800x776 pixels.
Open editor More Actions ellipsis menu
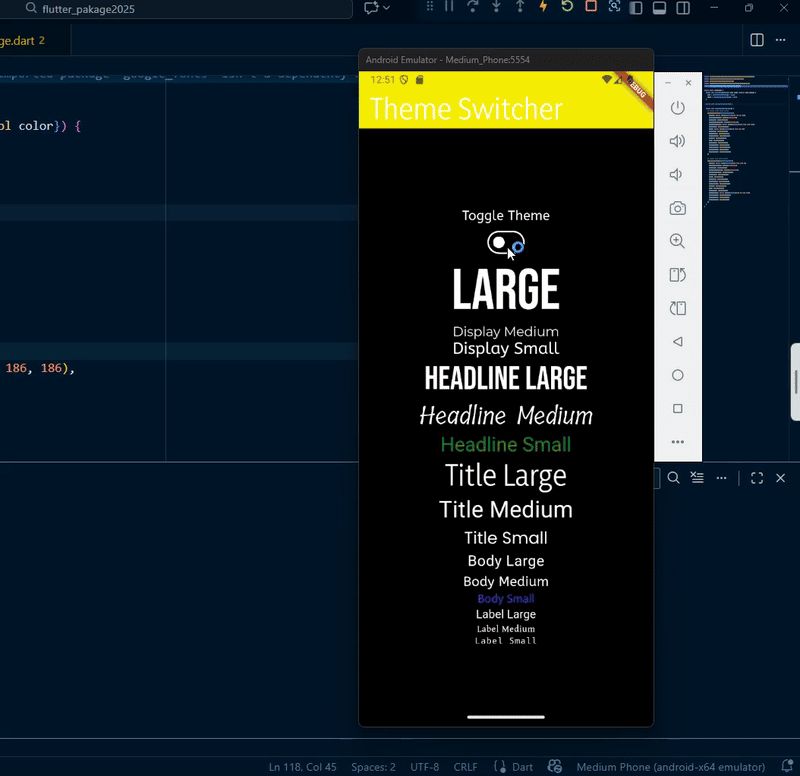[x=781, y=40]
